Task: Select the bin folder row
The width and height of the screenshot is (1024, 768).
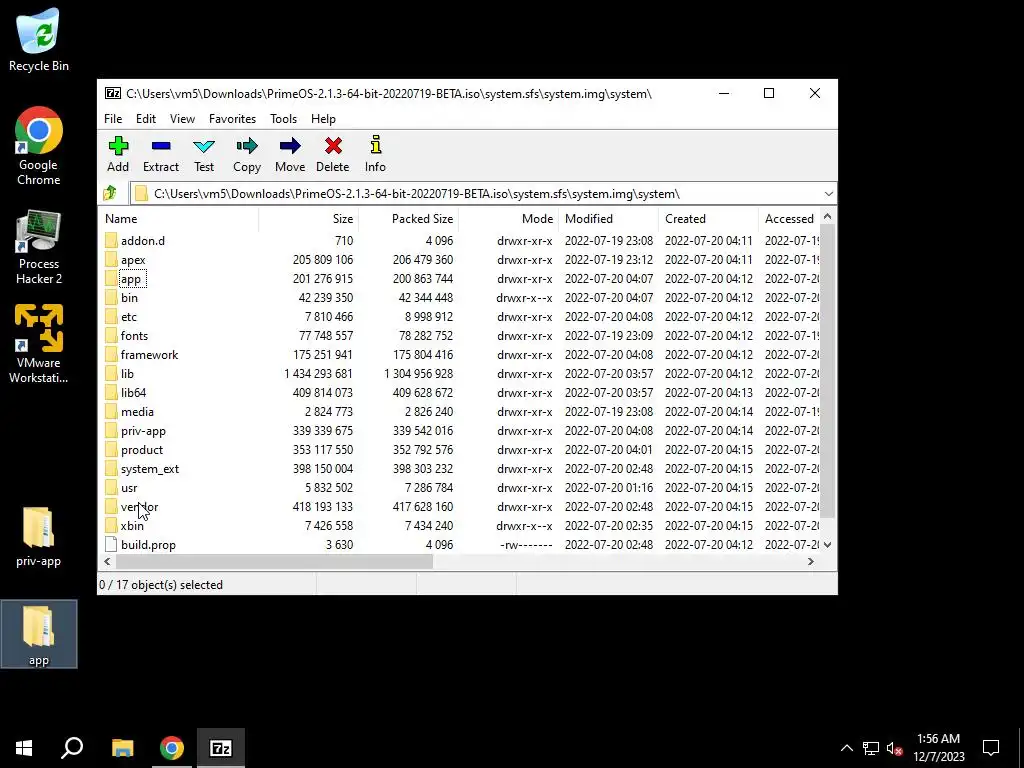Action: 460,298
